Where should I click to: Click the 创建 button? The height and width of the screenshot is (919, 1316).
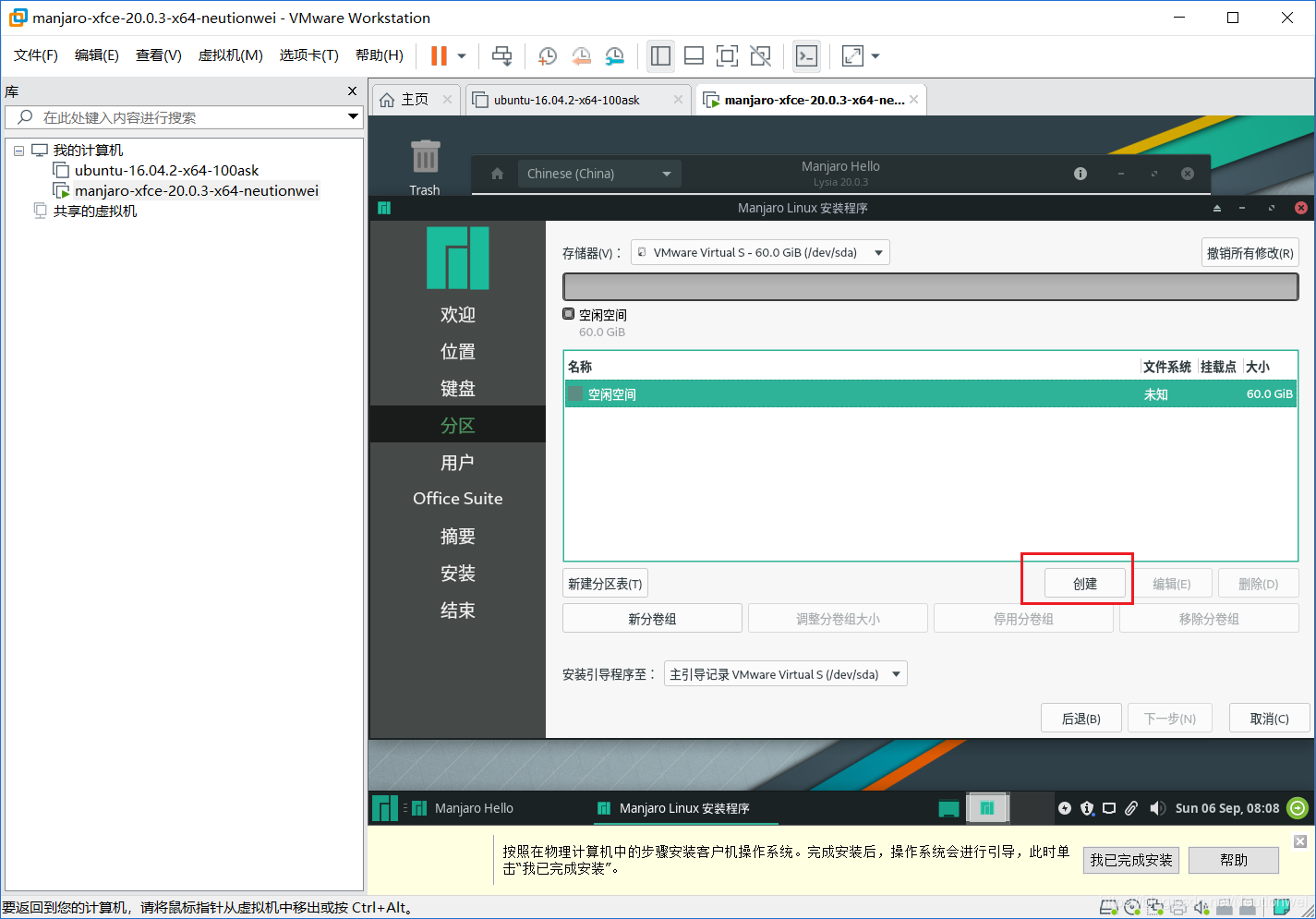click(x=1085, y=584)
